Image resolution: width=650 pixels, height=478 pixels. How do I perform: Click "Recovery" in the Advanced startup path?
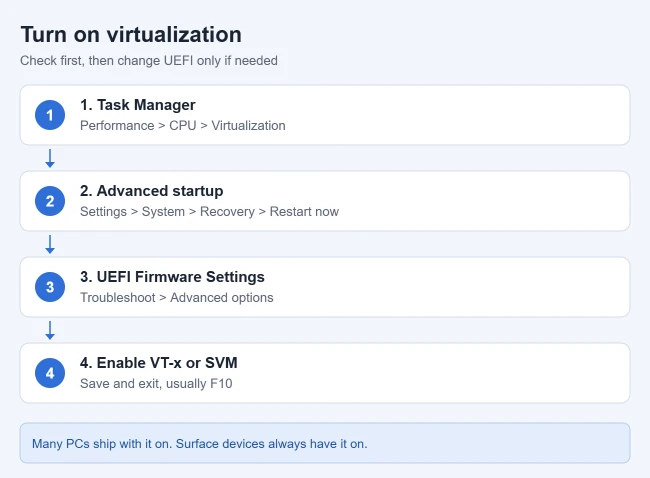(227, 211)
